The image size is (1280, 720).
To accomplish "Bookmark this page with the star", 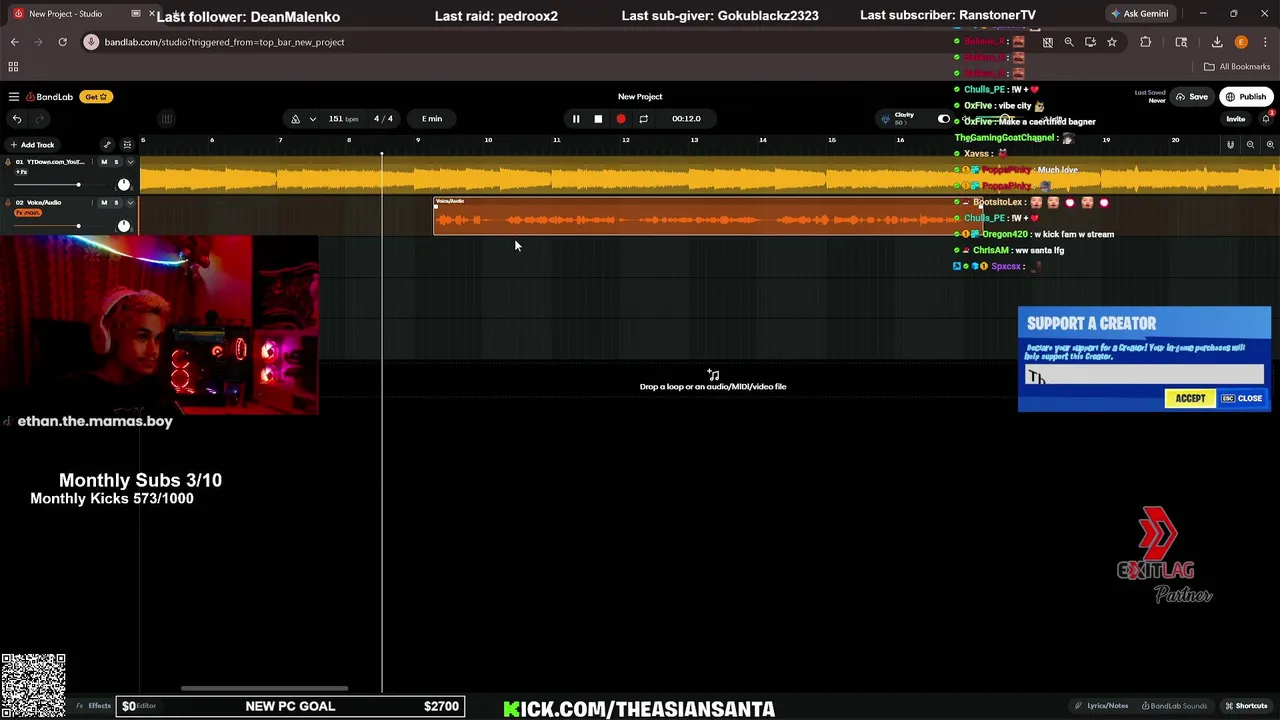I will point(1112,42).
